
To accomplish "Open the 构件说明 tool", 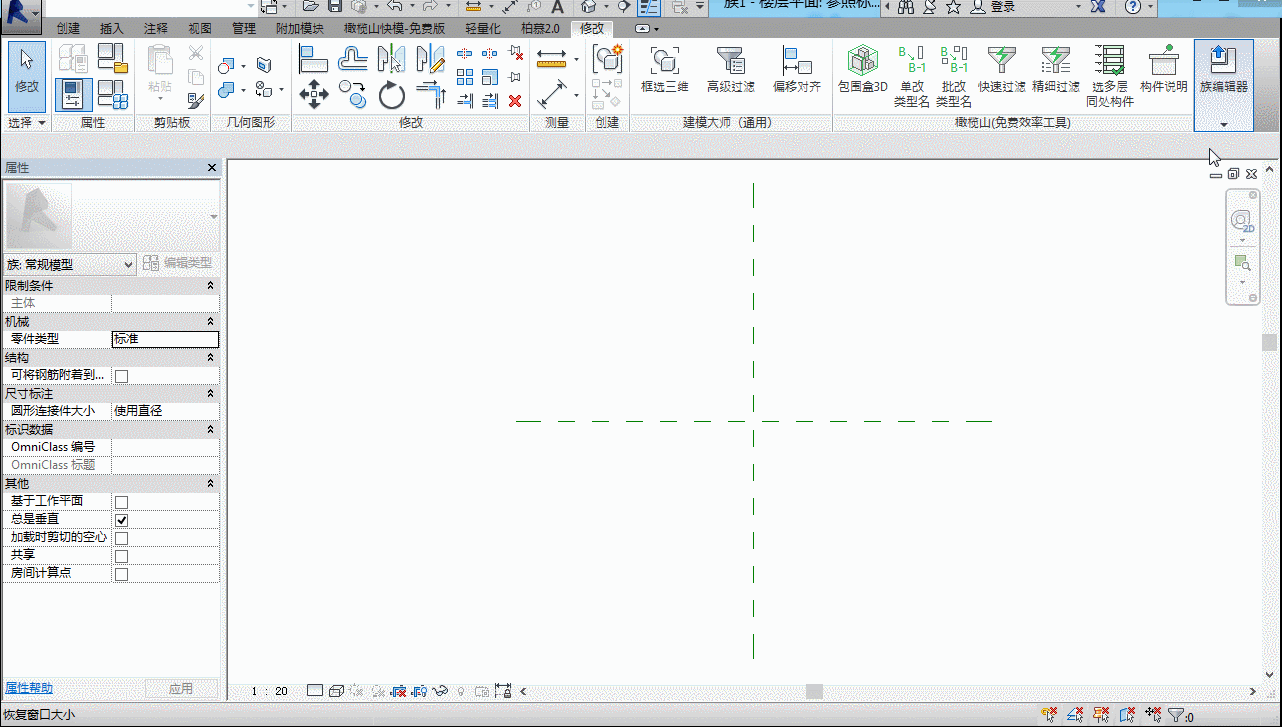I will [1163, 69].
